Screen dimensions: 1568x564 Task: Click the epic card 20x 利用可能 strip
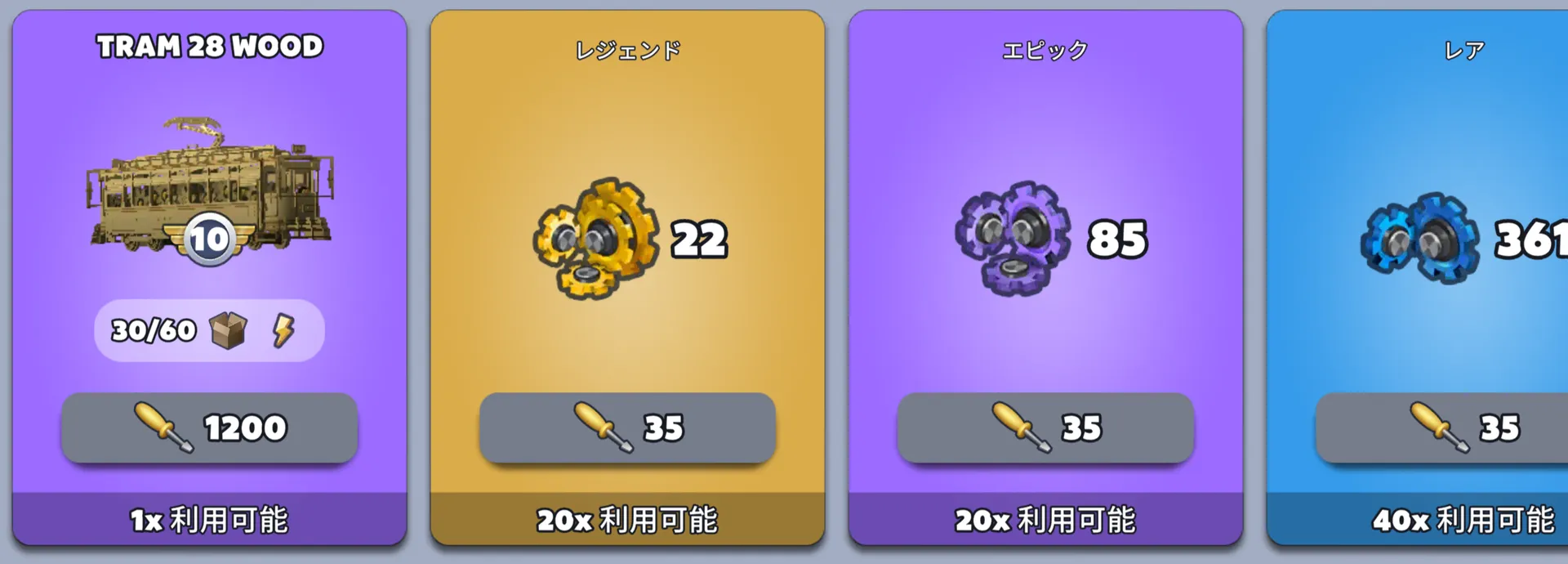1045,519
